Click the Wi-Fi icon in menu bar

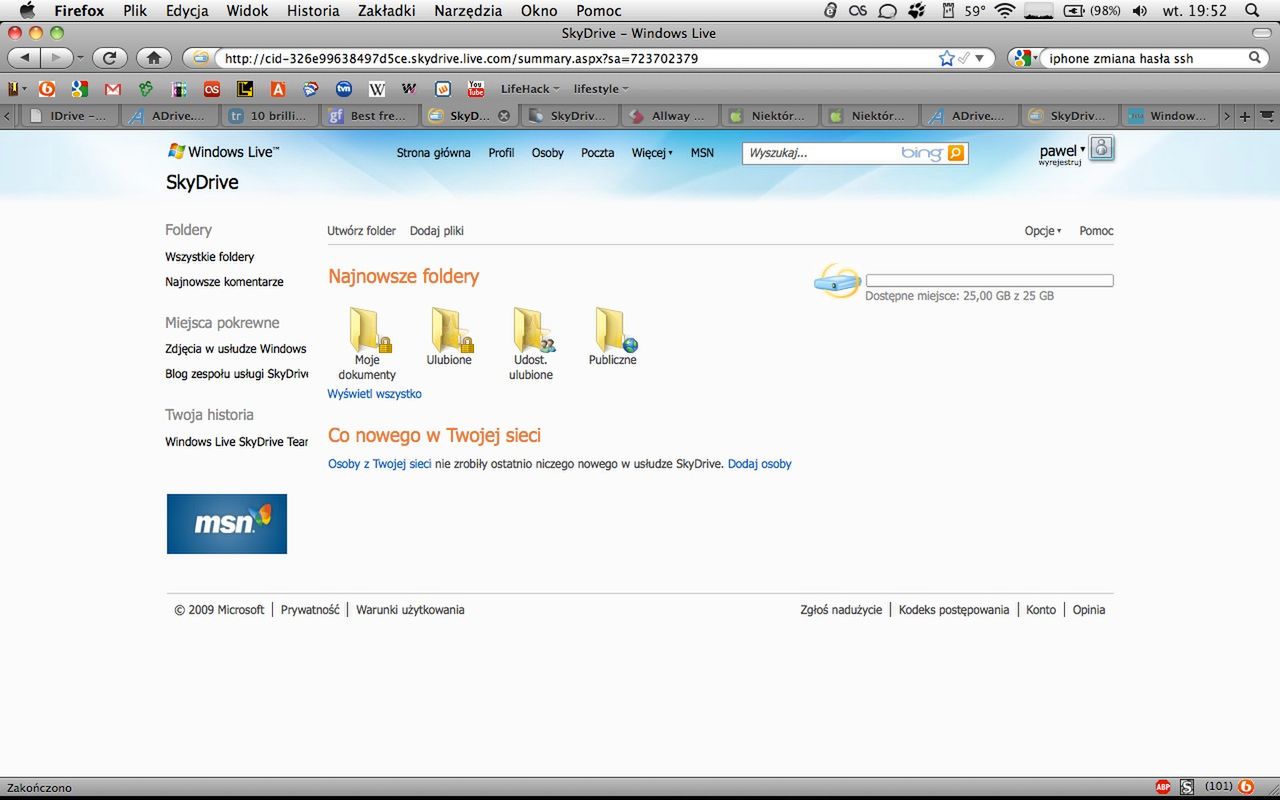coord(1005,11)
